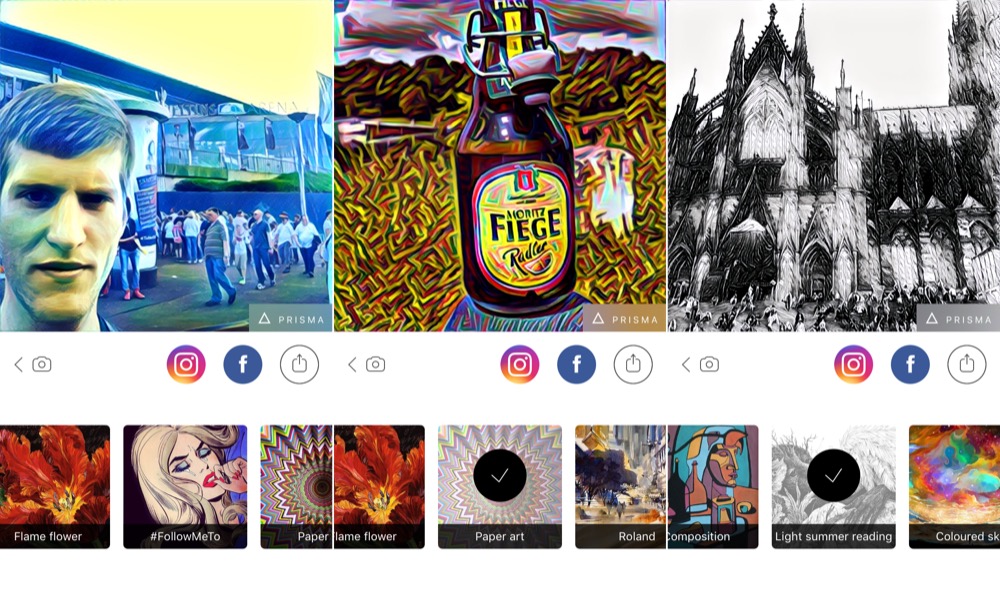The width and height of the screenshot is (1000, 590).
Task: Tap back chevron below cathedral sketch
Action: (x=686, y=364)
